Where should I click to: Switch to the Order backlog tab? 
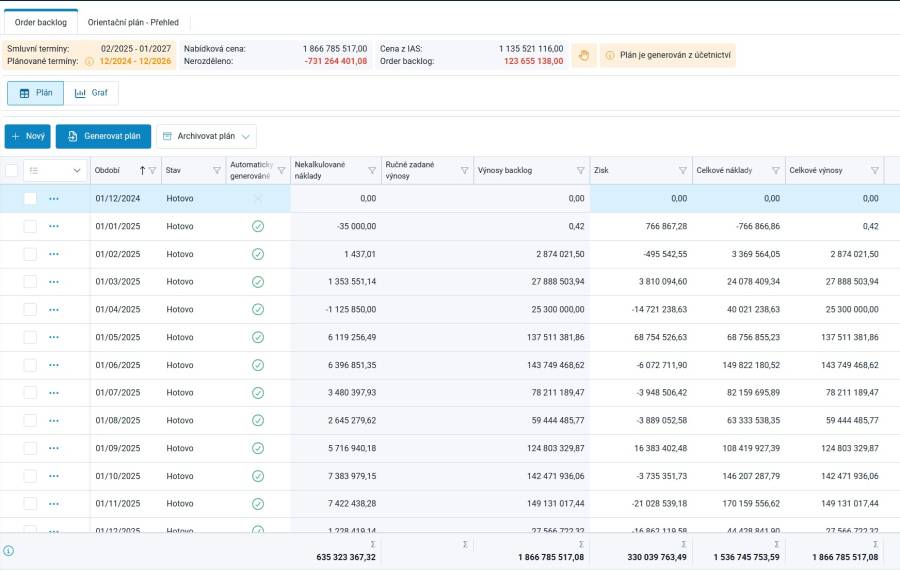pyautogui.click(x=41, y=22)
